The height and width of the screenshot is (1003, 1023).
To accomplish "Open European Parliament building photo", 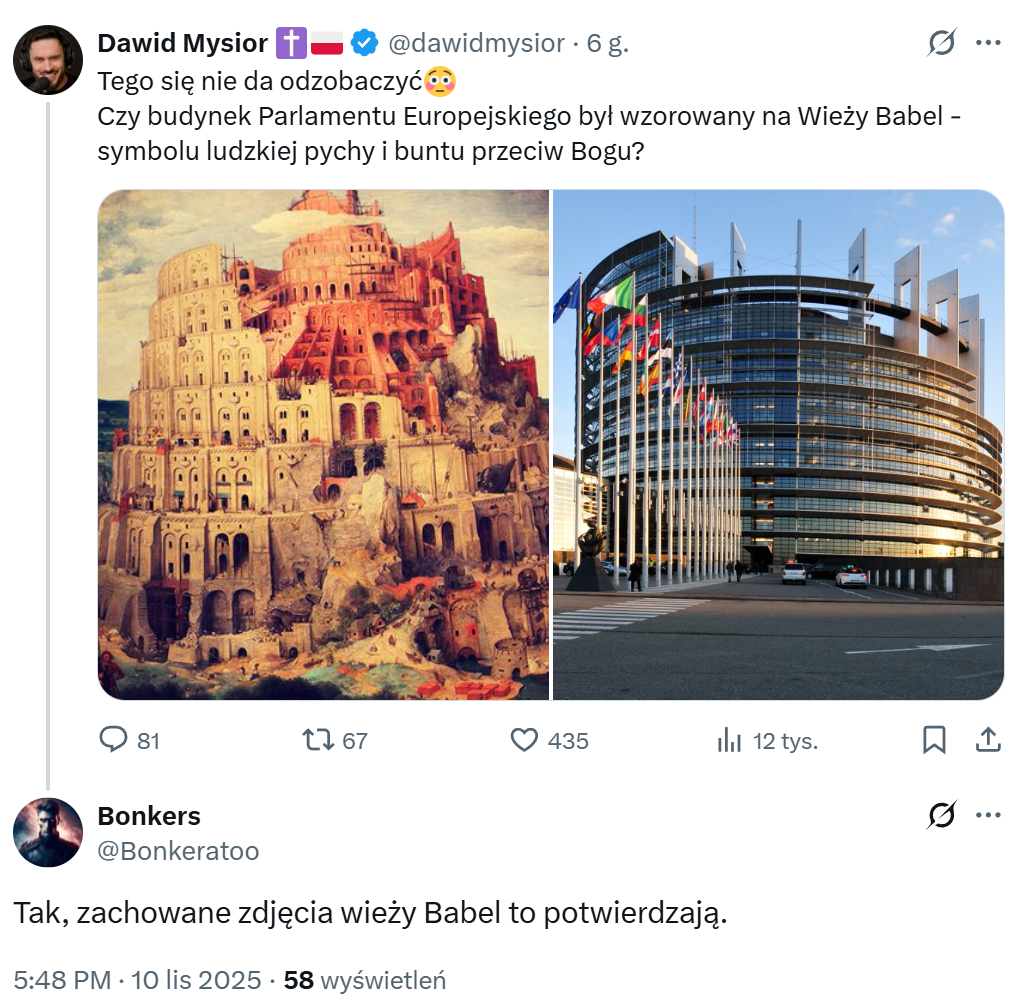I will click(778, 444).
